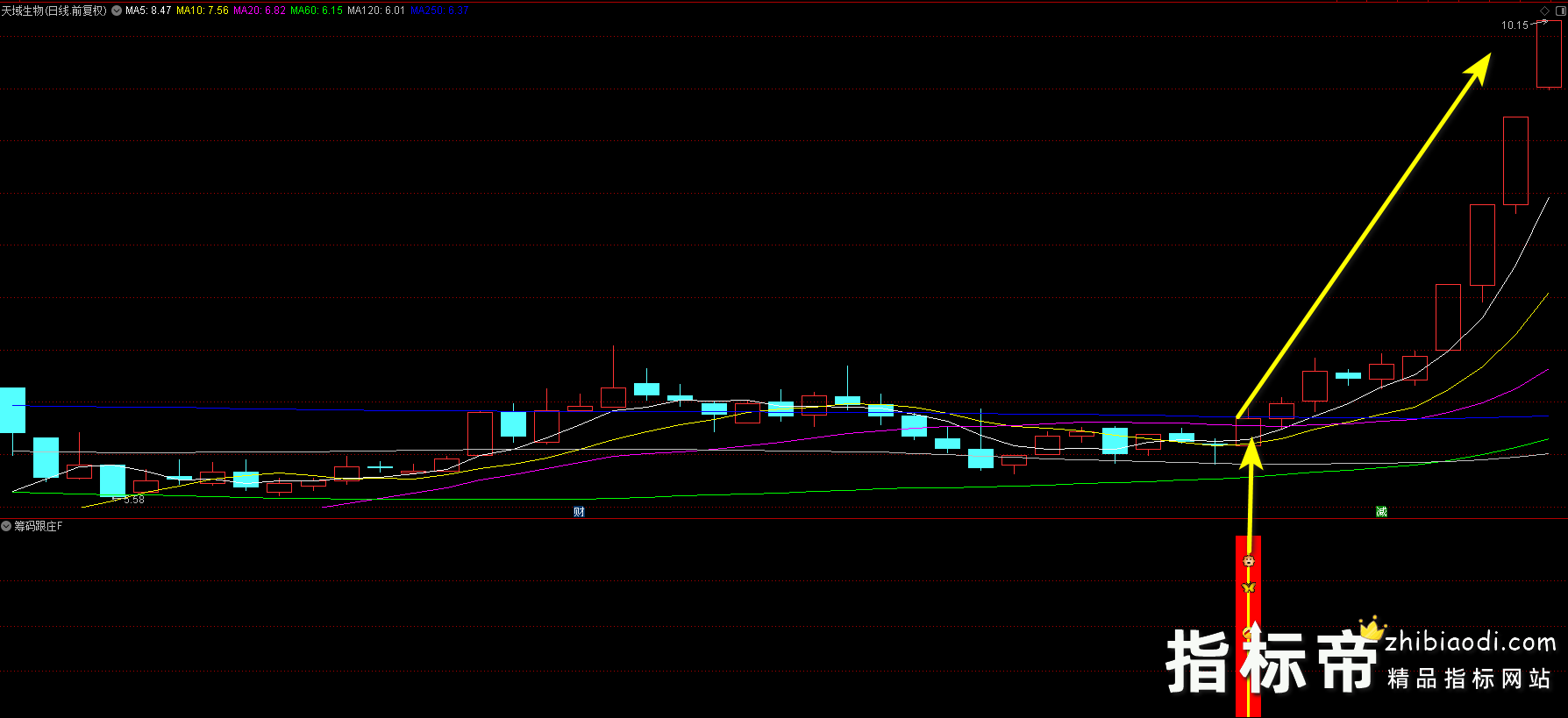Click the 5.58 low price label
Image resolution: width=1568 pixels, height=718 pixels.
(x=134, y=500)
